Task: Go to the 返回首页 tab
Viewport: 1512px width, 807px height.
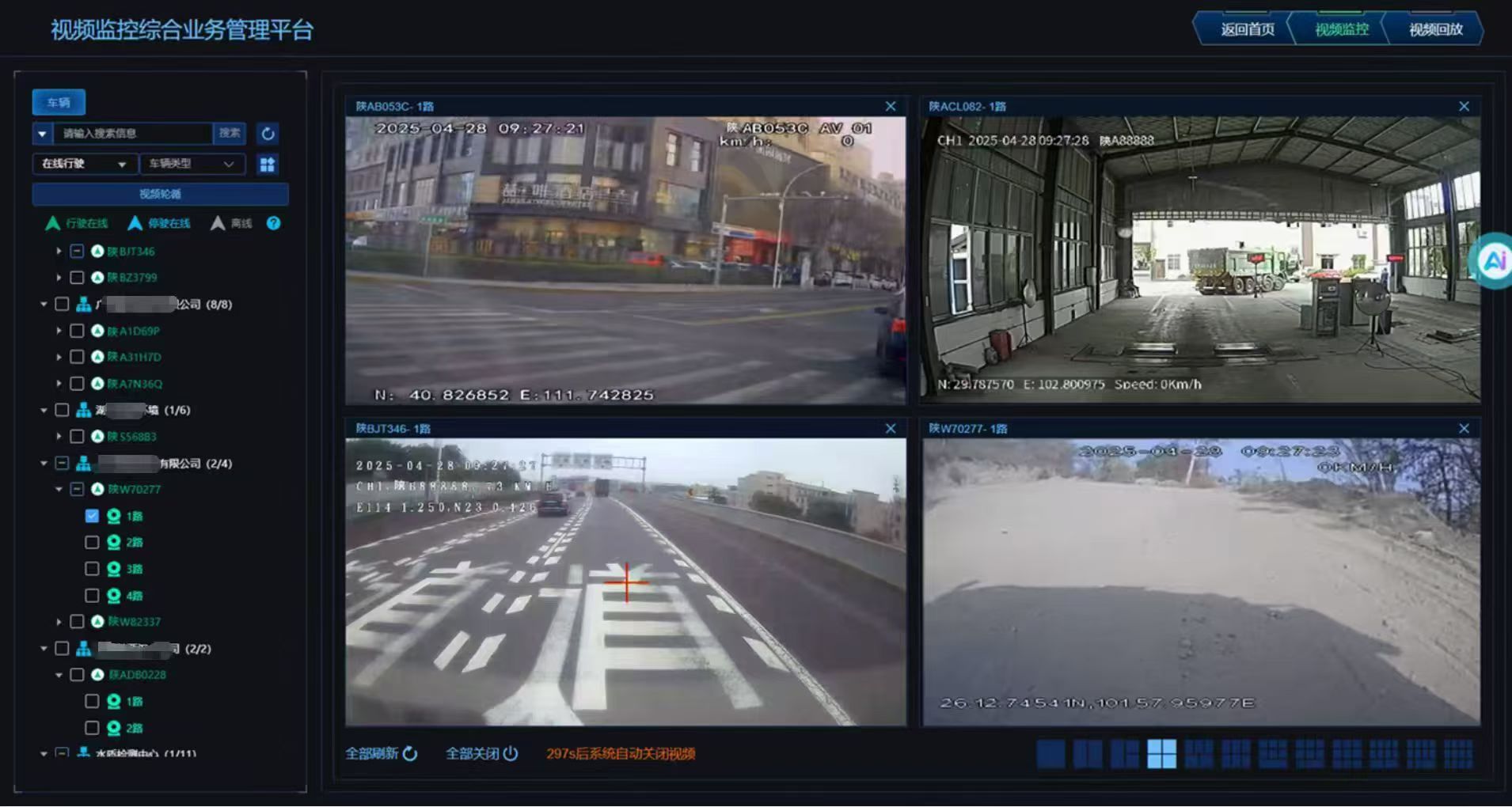Action: tap(1247, 29)
